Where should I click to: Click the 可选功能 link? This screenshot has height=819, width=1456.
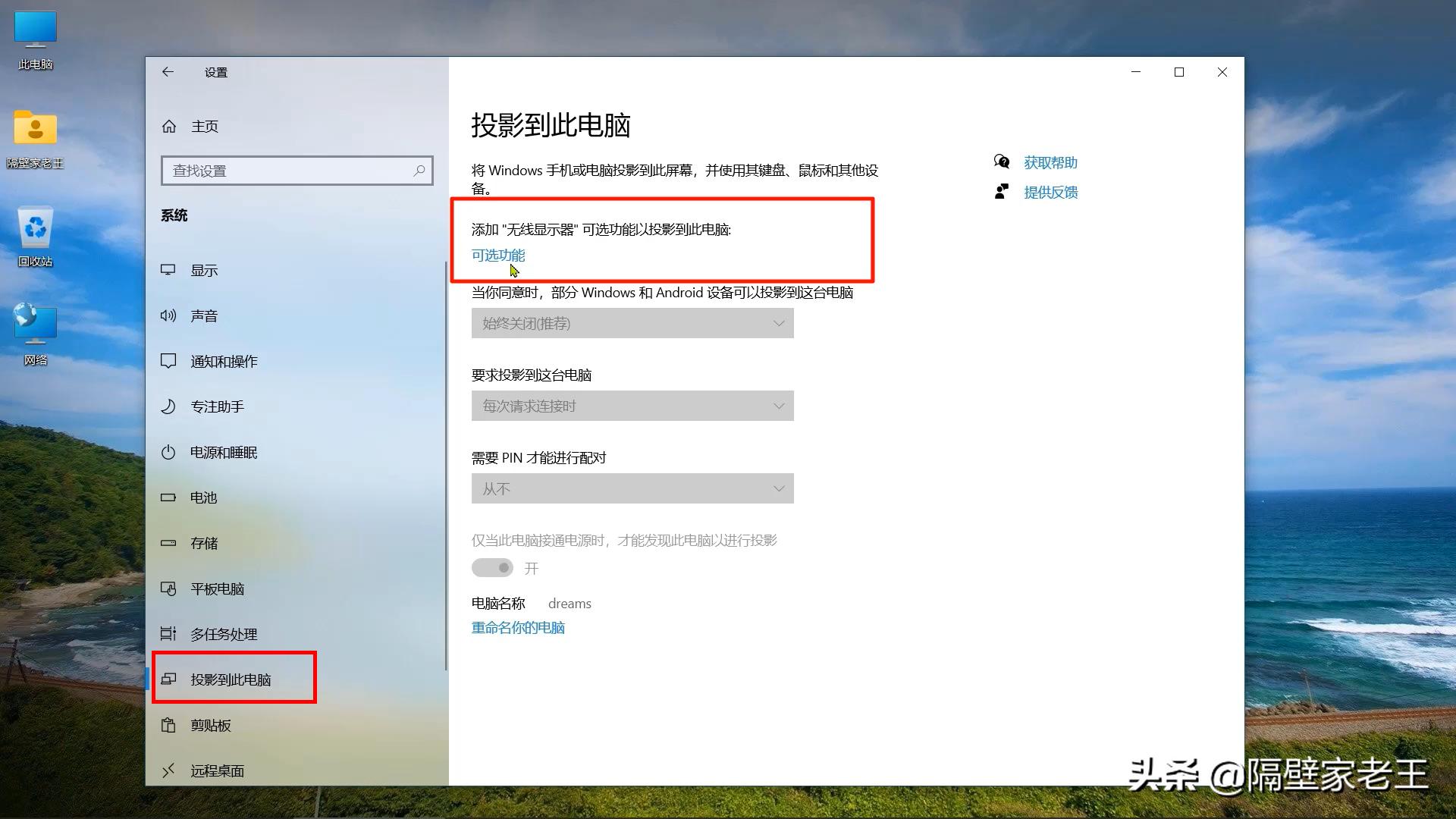497,256
